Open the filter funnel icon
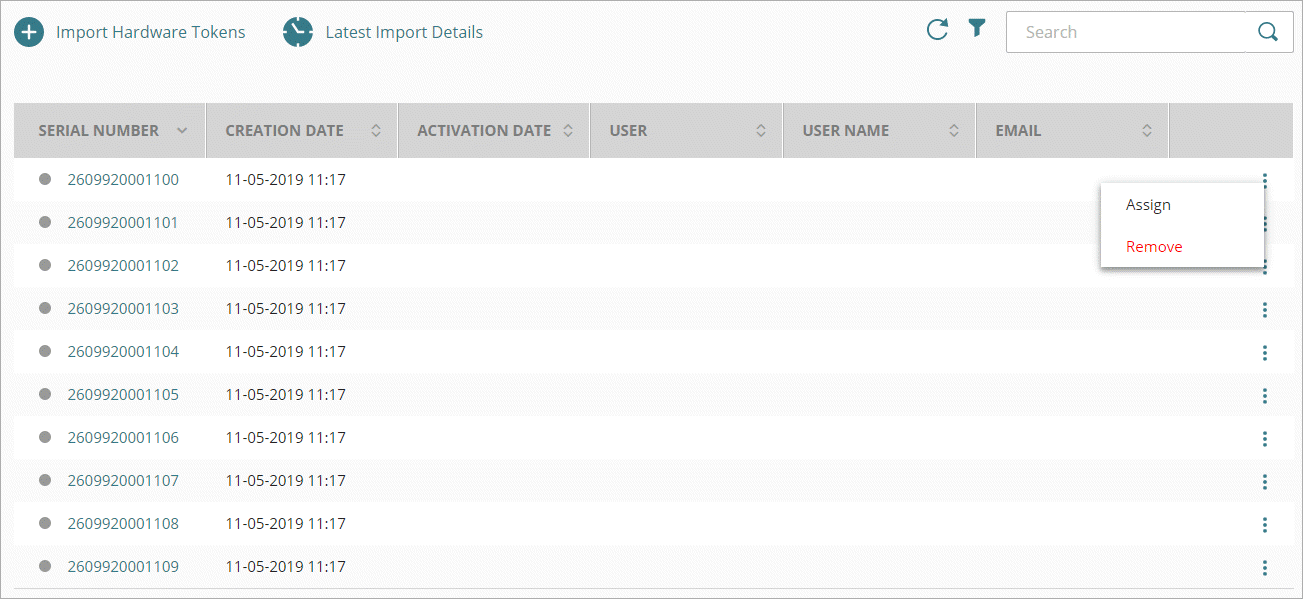The height and width of the screenshot is (599, 1303). coord(977,29)
